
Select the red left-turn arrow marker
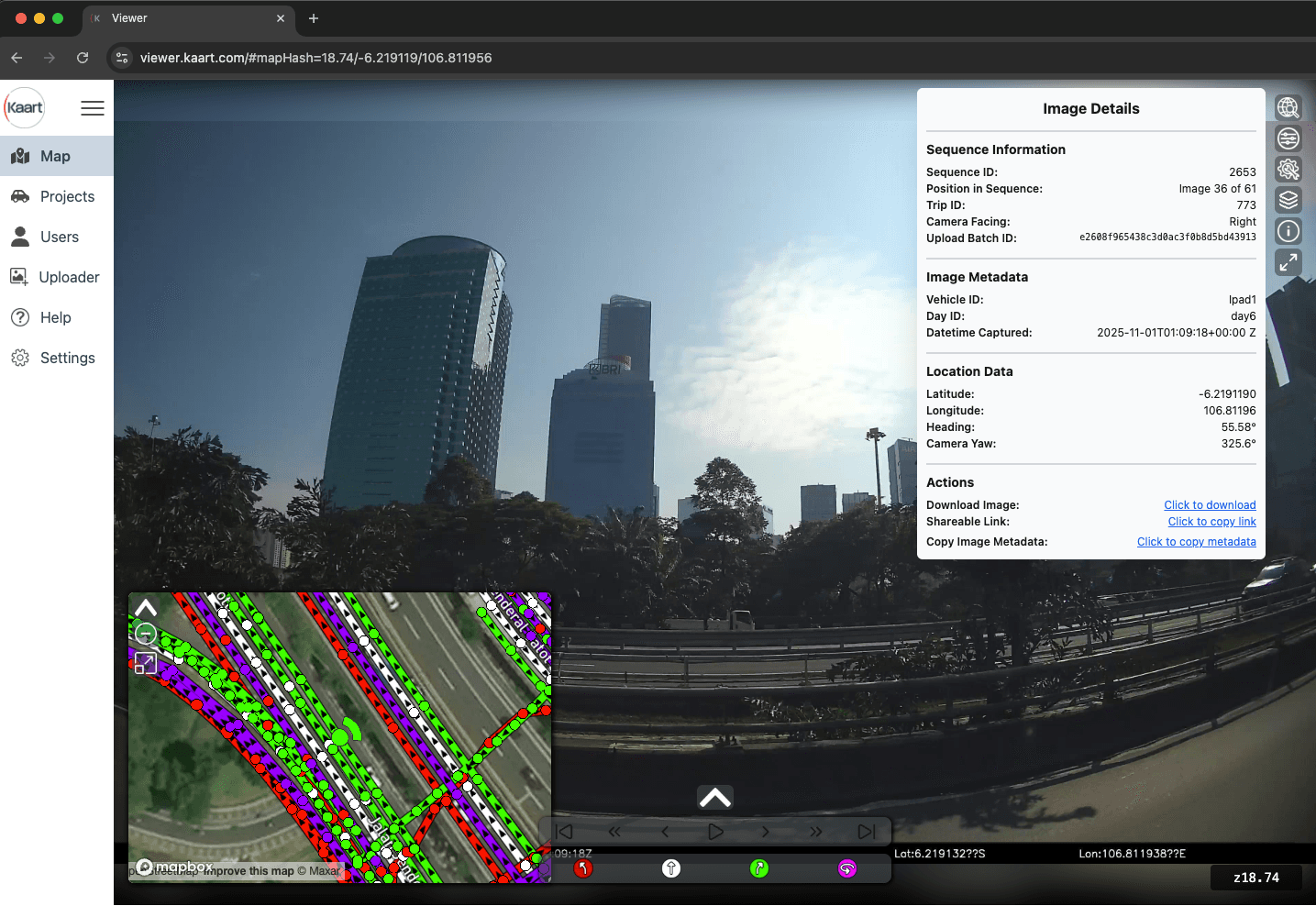tap(582, 867)
